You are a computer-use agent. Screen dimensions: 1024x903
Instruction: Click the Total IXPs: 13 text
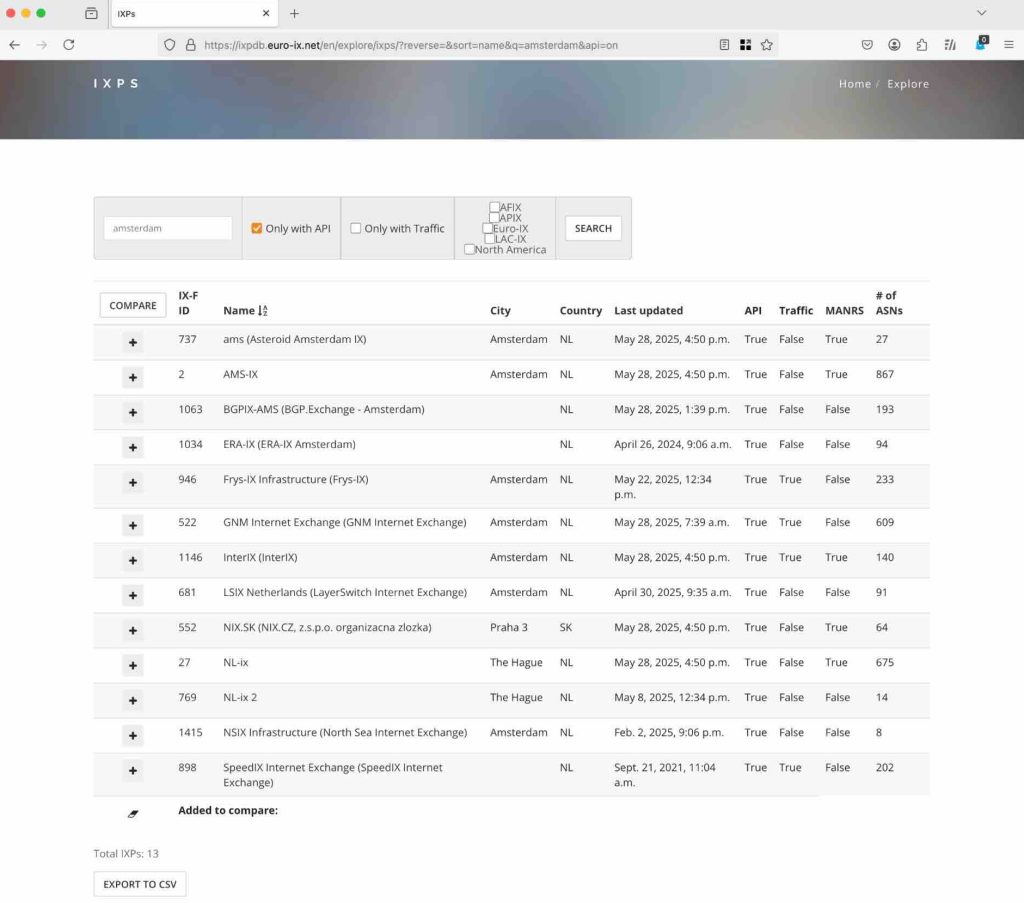126,854
